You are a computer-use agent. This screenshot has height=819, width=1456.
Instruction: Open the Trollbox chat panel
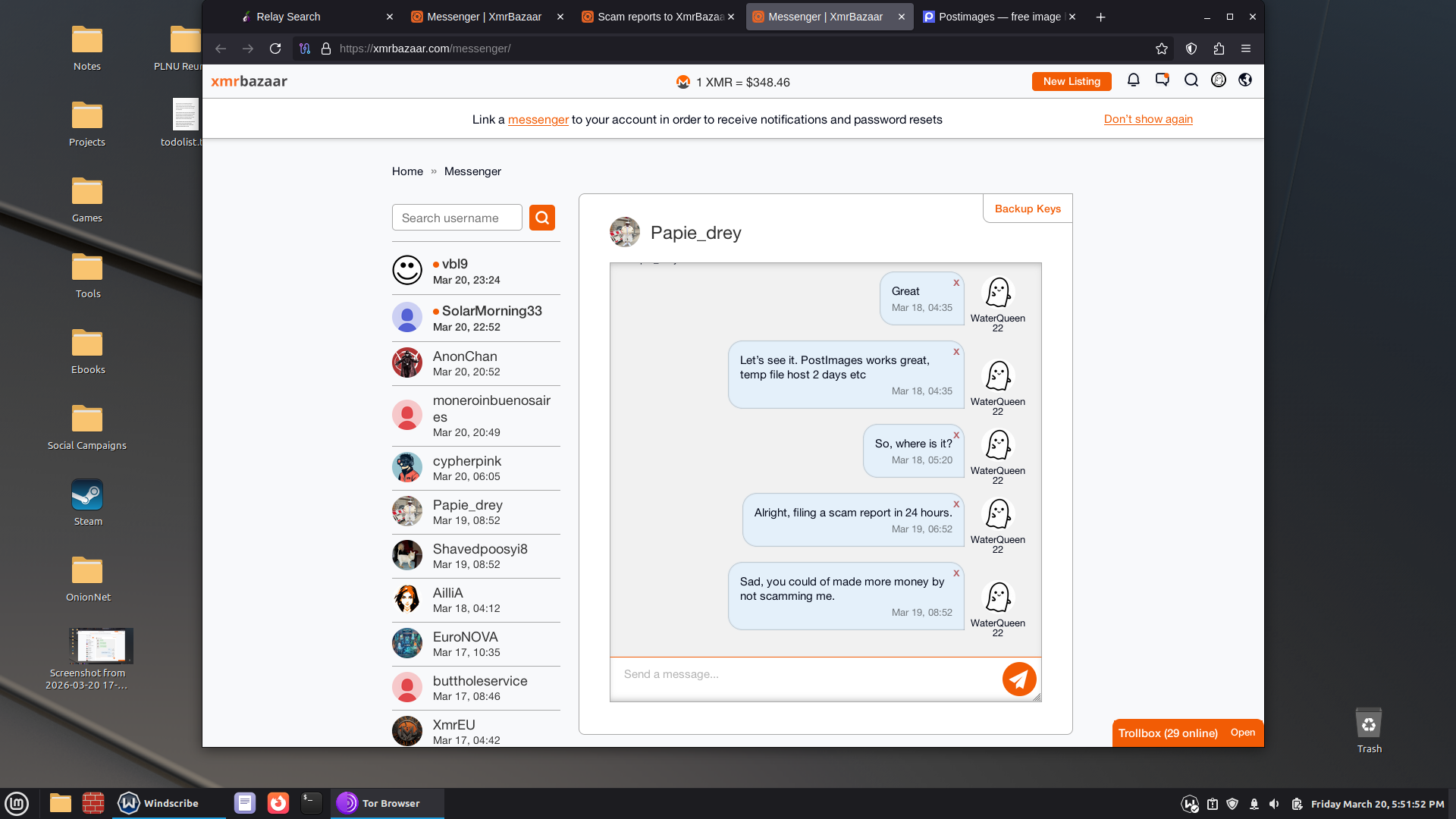coord(1242,733)
